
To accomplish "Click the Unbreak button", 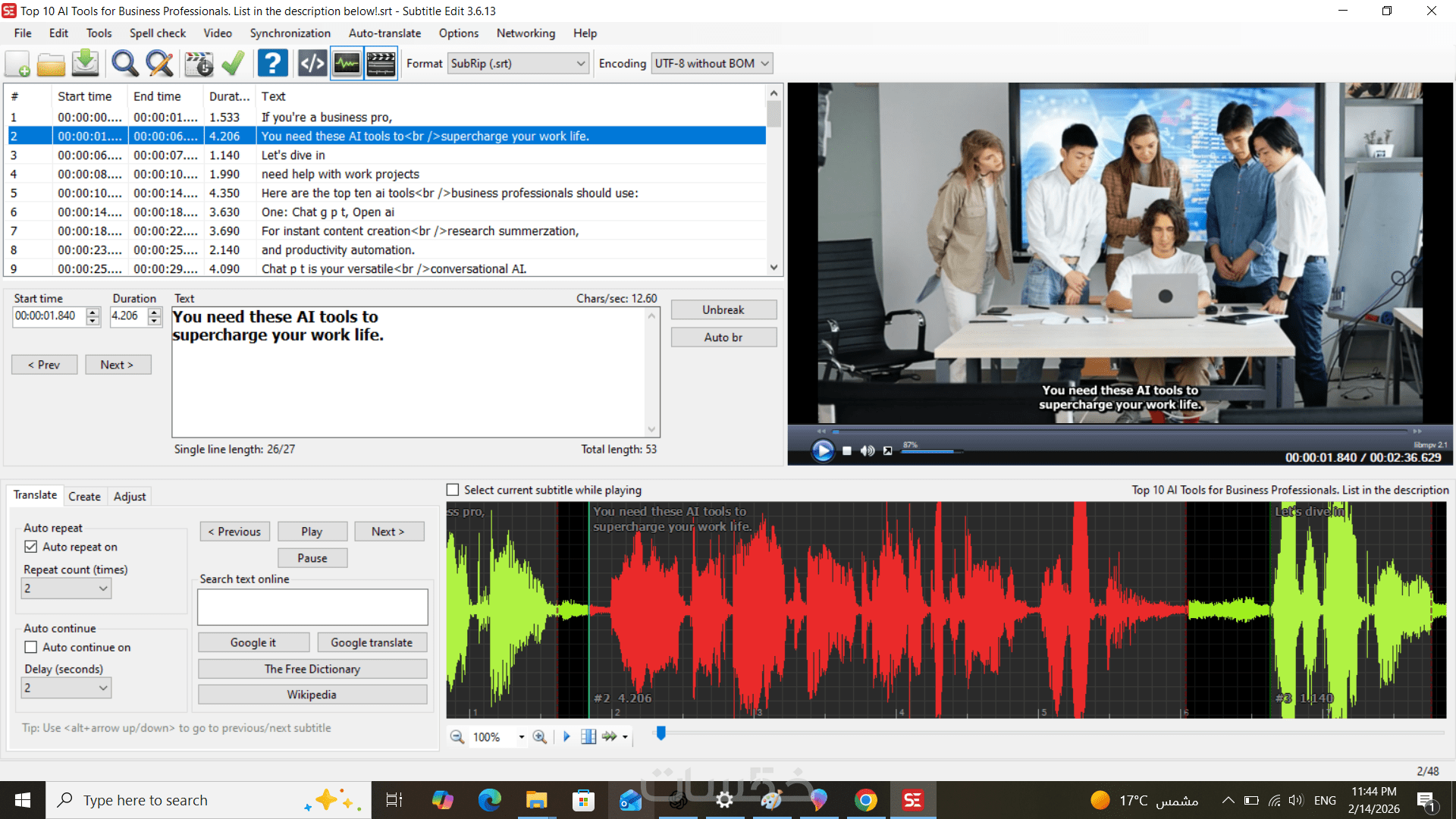I will click(723, 310).
